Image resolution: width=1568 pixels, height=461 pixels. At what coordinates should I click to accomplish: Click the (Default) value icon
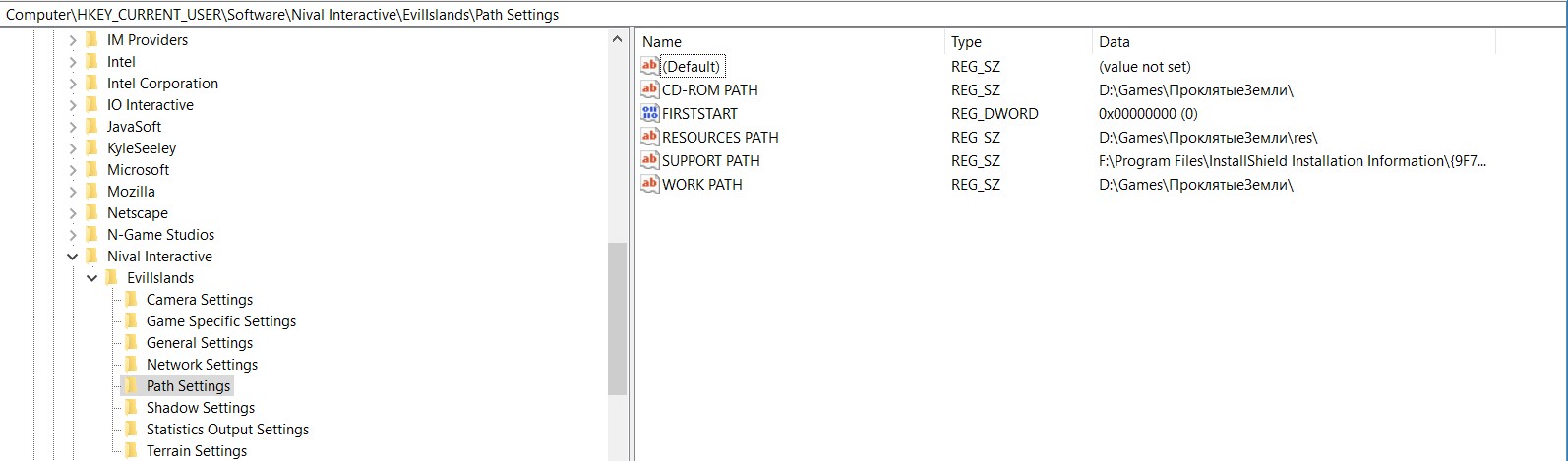pyautogui.click(x=649, y=66)
